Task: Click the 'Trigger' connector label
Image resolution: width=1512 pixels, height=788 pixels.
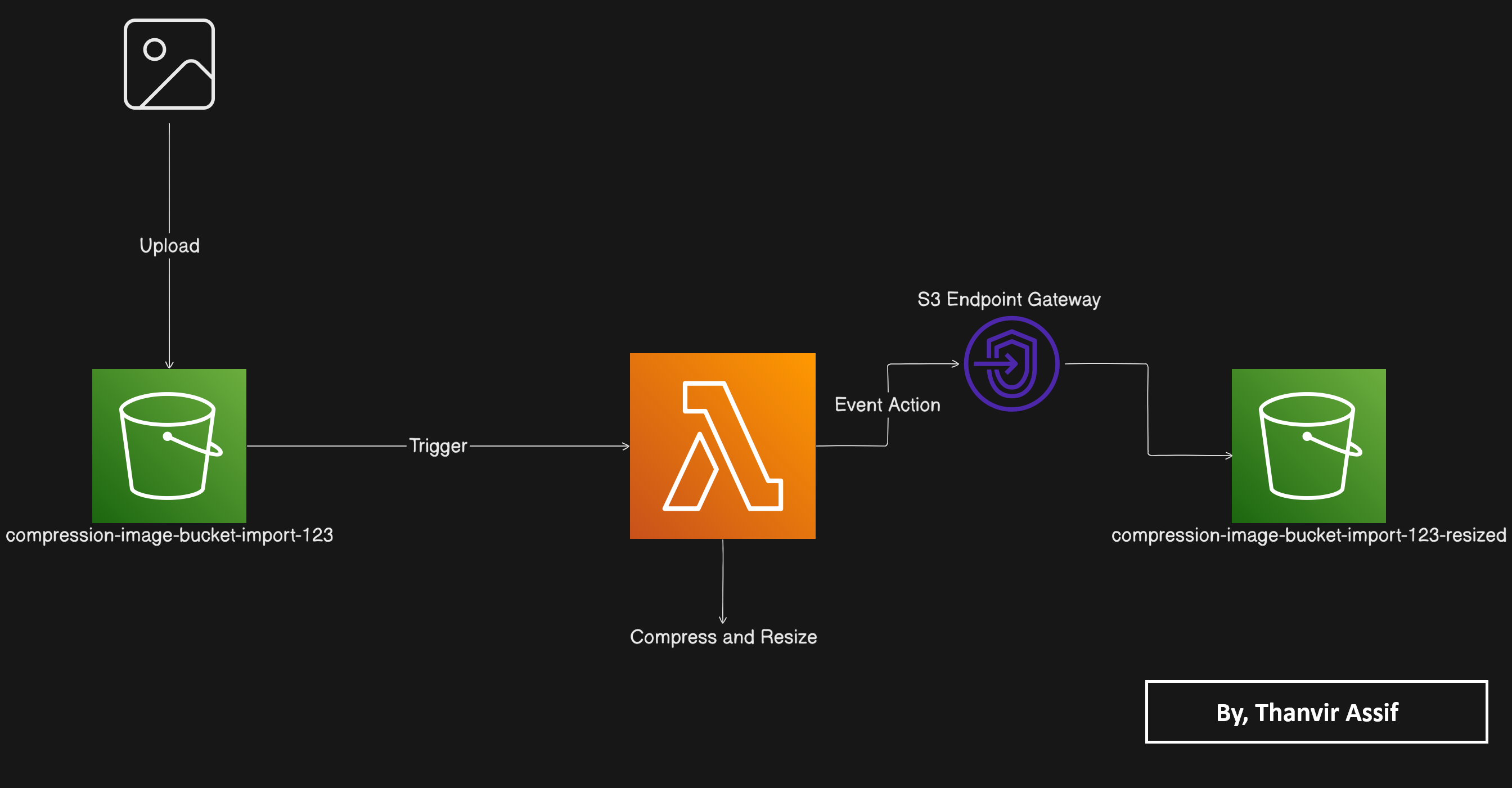Action: (438, 446)
